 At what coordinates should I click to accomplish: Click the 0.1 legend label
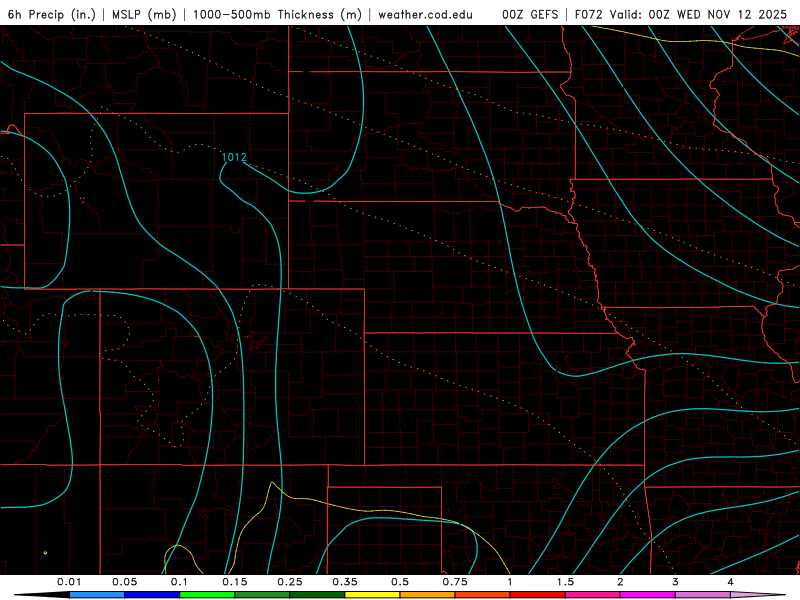(179, 582)
